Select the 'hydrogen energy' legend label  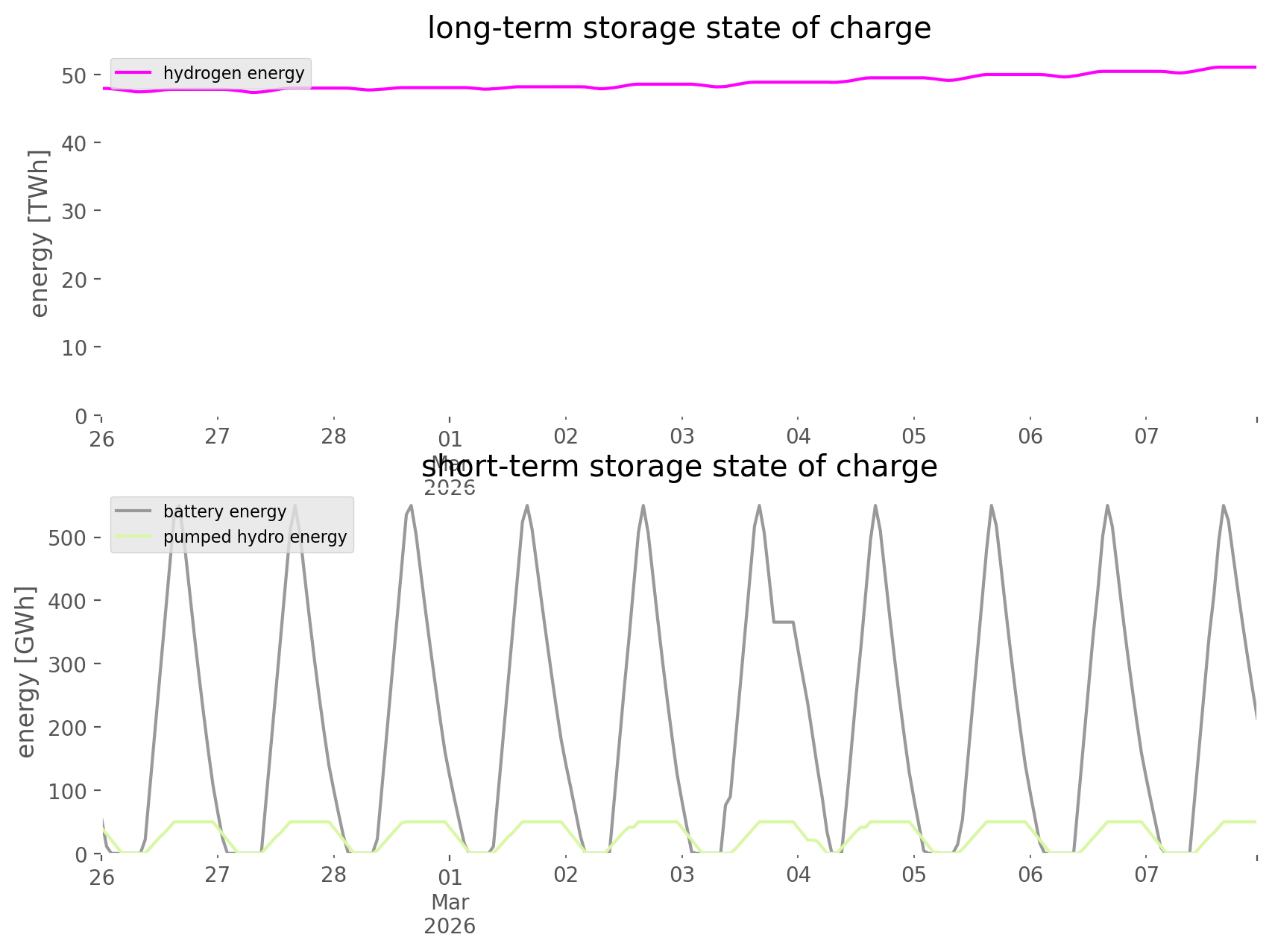pos(233,73)
